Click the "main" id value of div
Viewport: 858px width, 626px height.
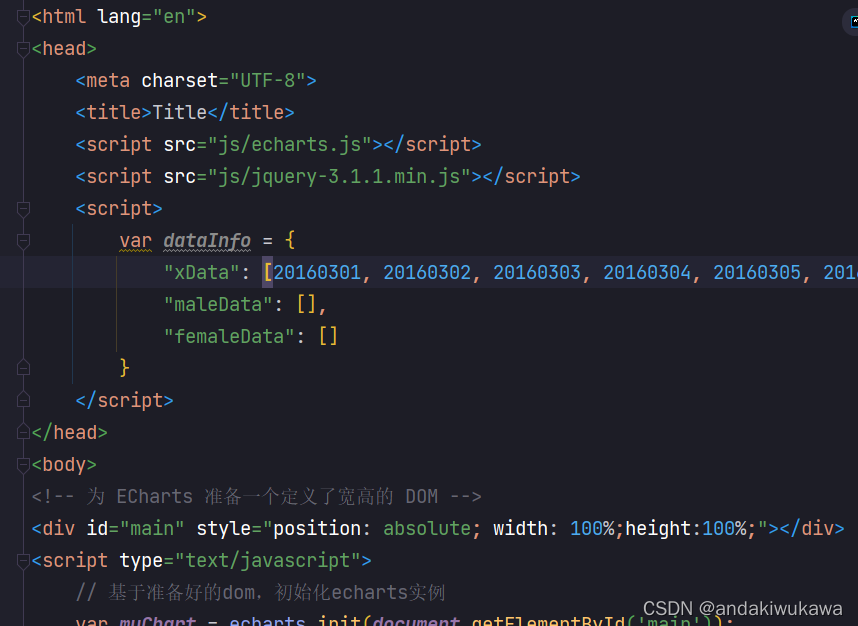pyautogui.click(x=152, y=529)
